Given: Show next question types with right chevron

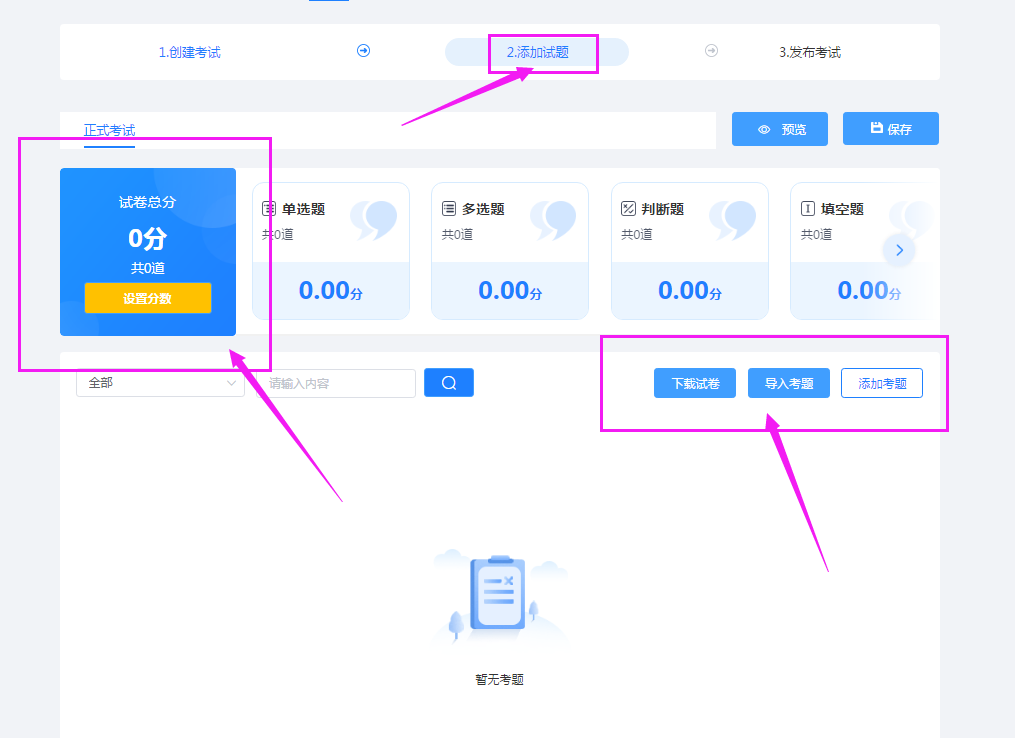Looking at the screenshot, I should pos(899,250).
